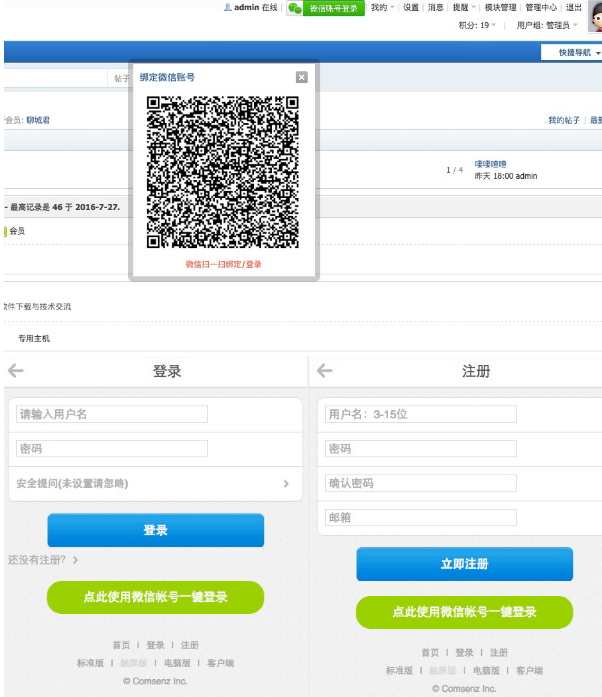Click the blue 登录 button
Viewport: 602px width, 697px height.
point(156,530)
